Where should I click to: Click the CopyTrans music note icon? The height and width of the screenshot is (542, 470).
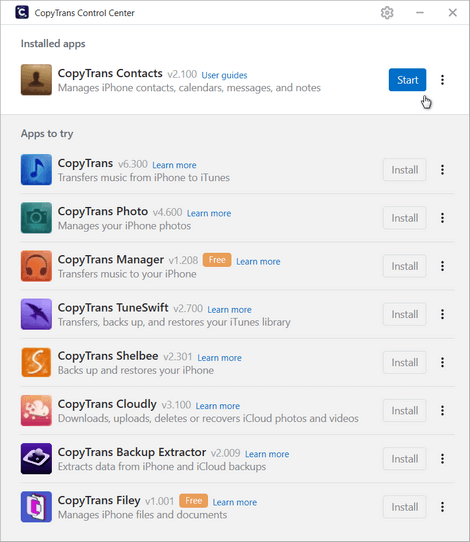[x=36, y=170]
